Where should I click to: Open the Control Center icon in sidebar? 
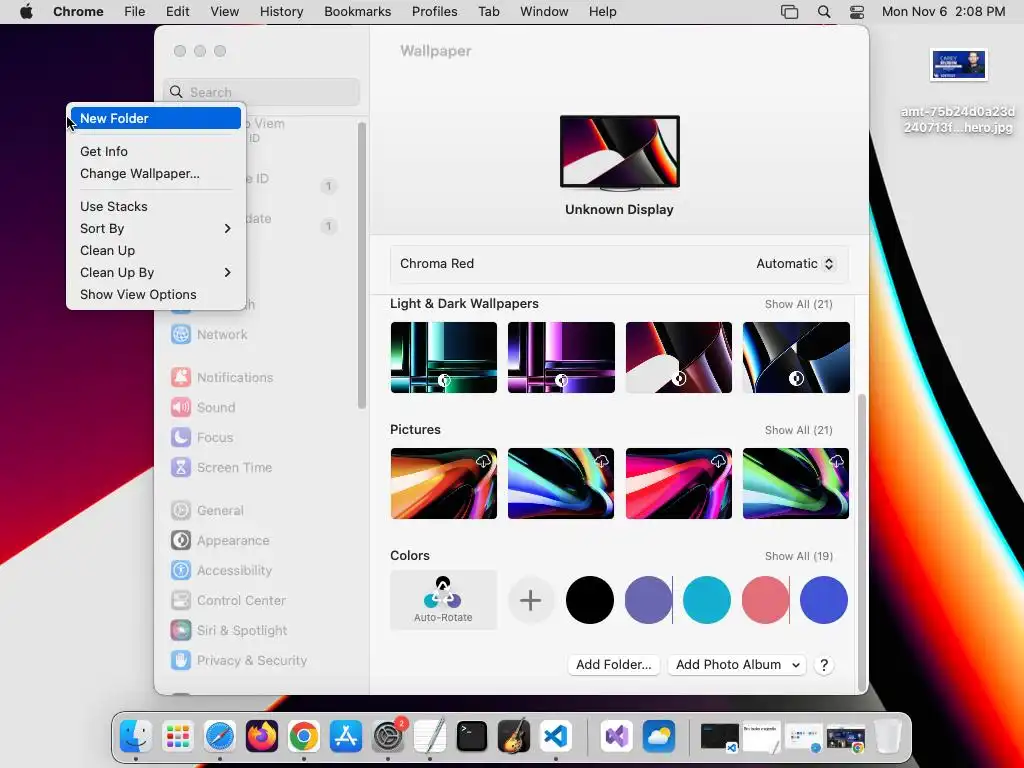click(x=181, y=601)
